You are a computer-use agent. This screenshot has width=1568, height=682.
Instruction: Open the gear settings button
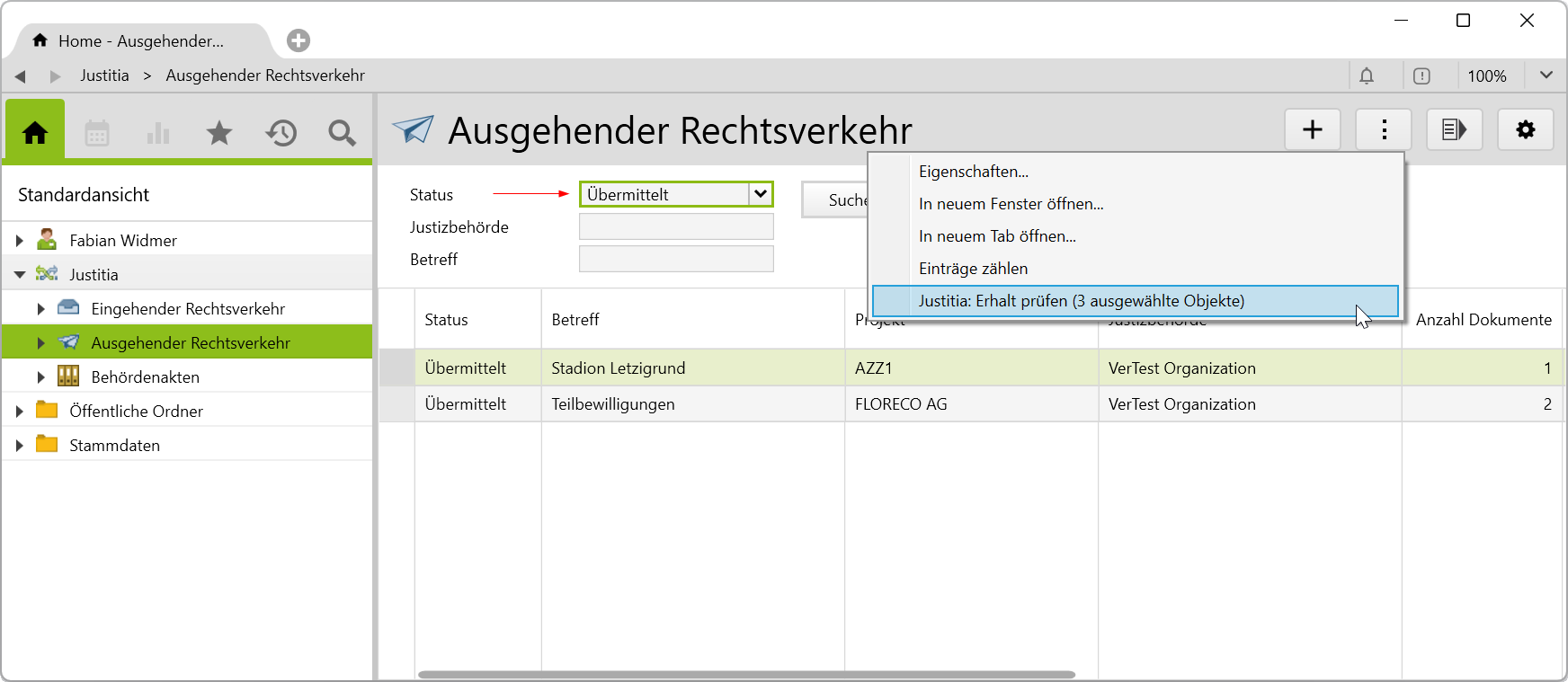1526,129
